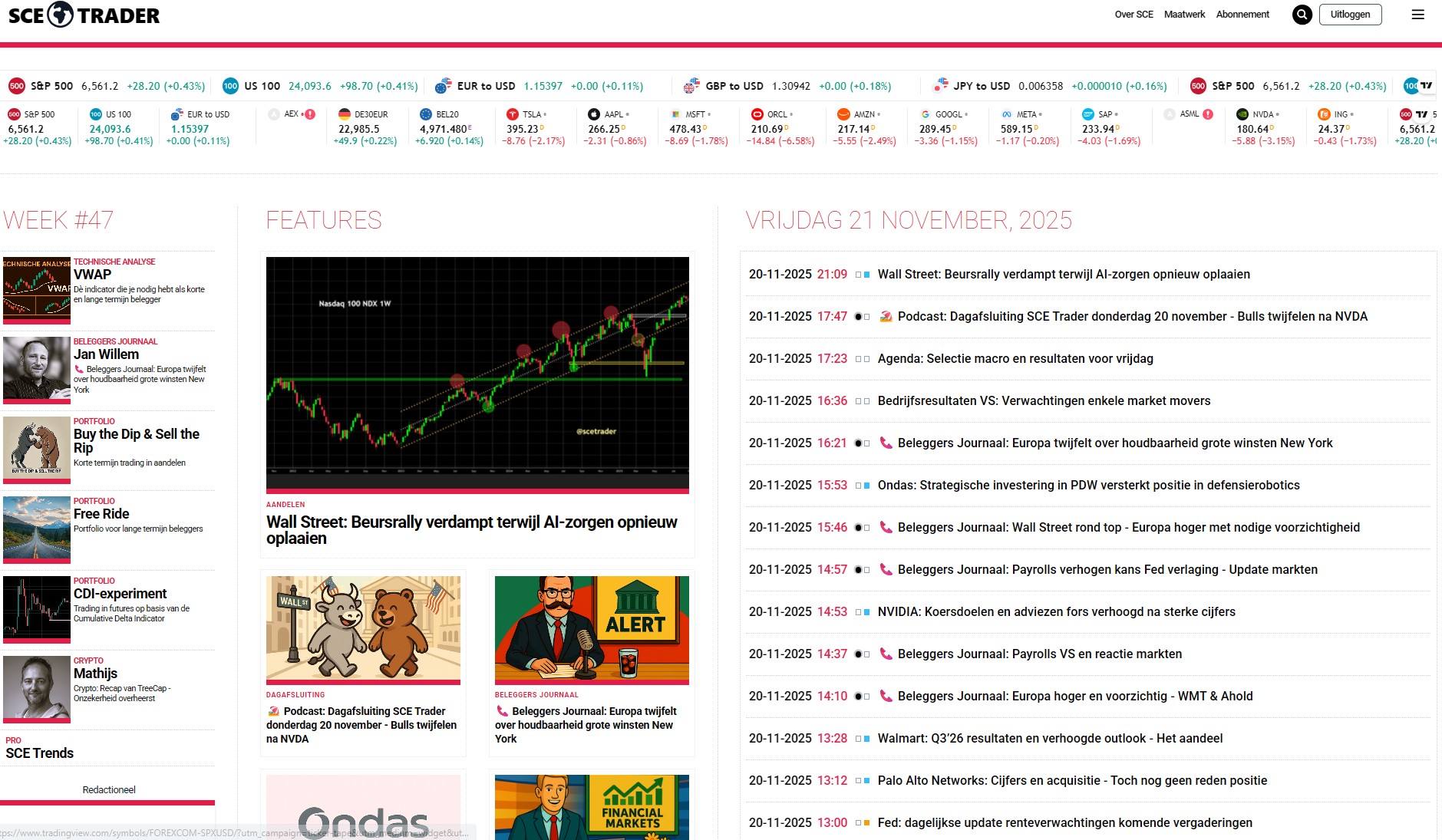Open the Financial Markets cartoon thumbnail
The height and width of the screenshot is (840, 1442).
pos(592,807)
